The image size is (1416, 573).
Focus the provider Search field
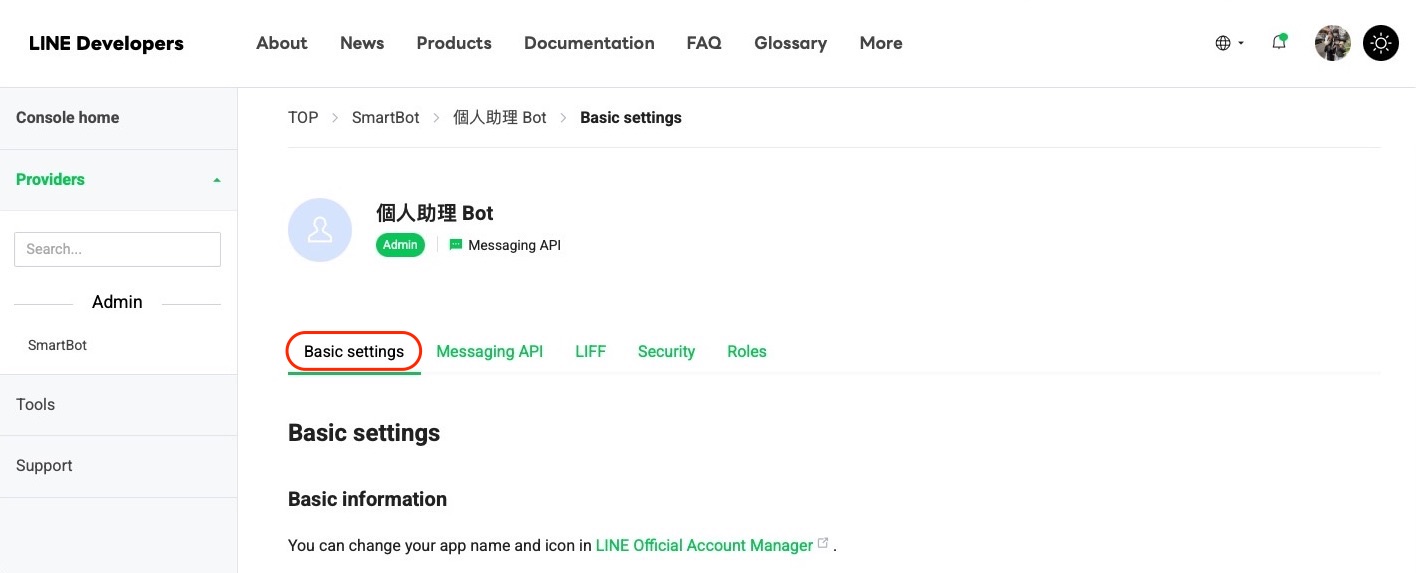(117, 249)
